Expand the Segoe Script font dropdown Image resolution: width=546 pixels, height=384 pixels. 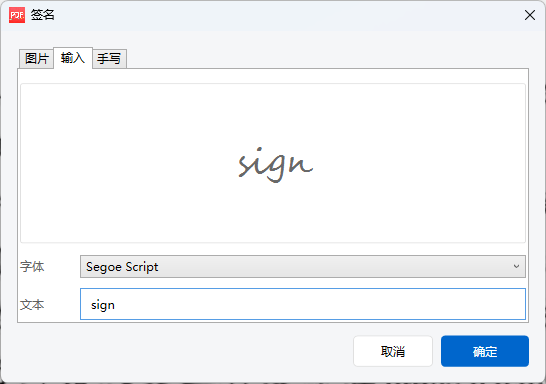pyautogui.click(x=303, y=267)
